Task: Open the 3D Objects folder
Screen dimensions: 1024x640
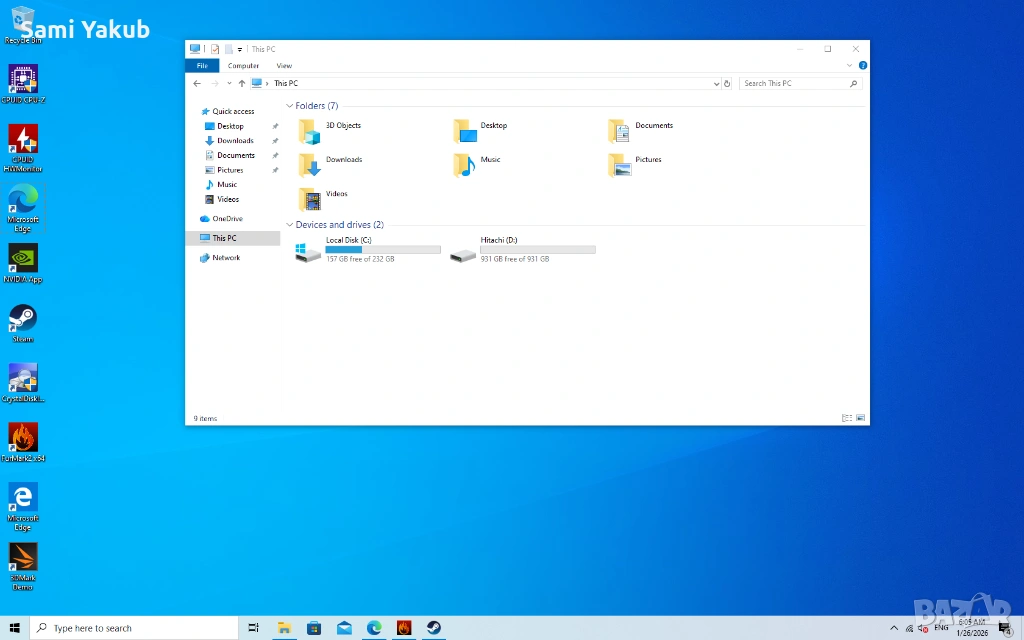Action: (310, 131)
